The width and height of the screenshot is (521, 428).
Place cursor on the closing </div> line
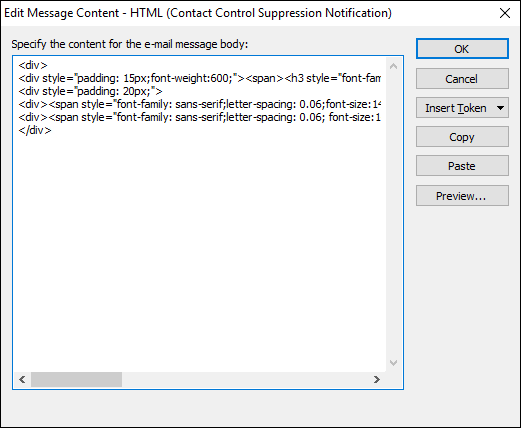coord(35,130)
